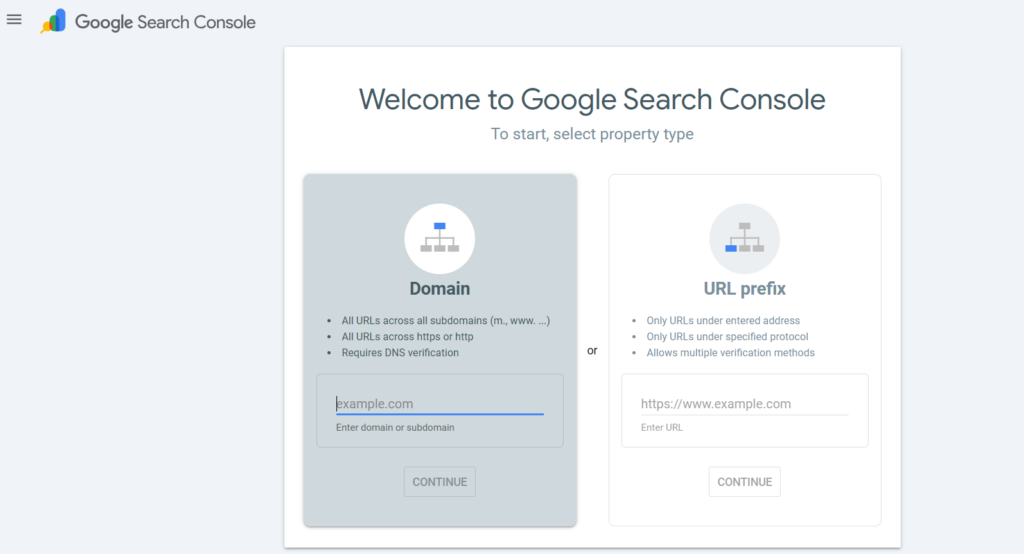Screen dimensions: 1024x554
Task: Click CONTINUE under the Domain card
Action: 440,481
